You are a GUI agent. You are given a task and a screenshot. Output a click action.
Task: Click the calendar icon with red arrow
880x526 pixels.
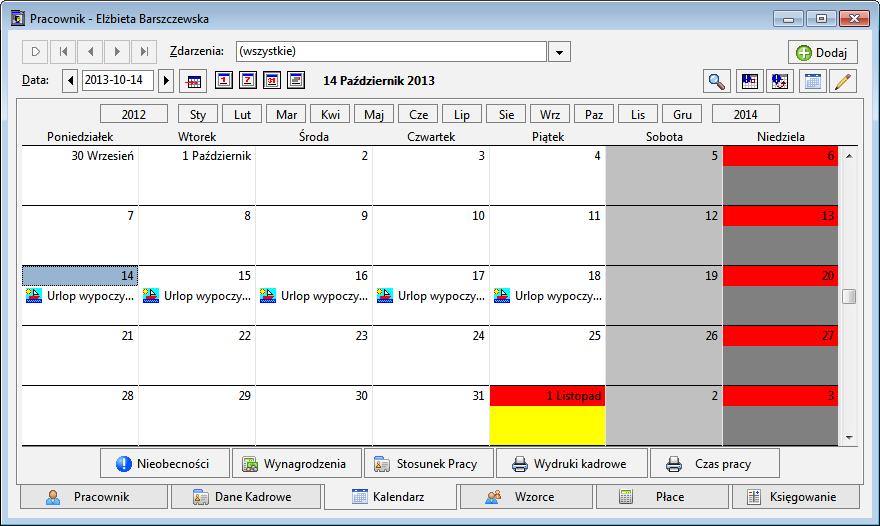tap(780, 81)
